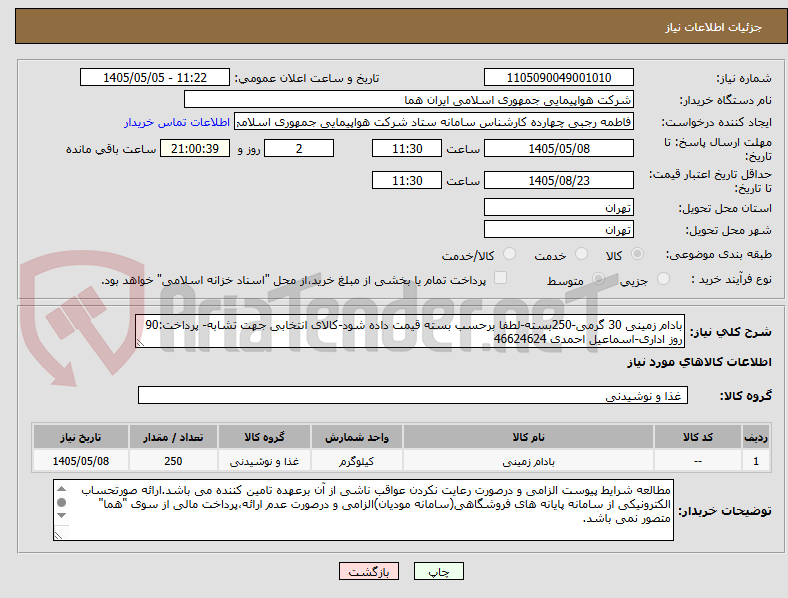Click the quantity cell showing 250
This screenshot has width=788, height=598.
point(173,461)
